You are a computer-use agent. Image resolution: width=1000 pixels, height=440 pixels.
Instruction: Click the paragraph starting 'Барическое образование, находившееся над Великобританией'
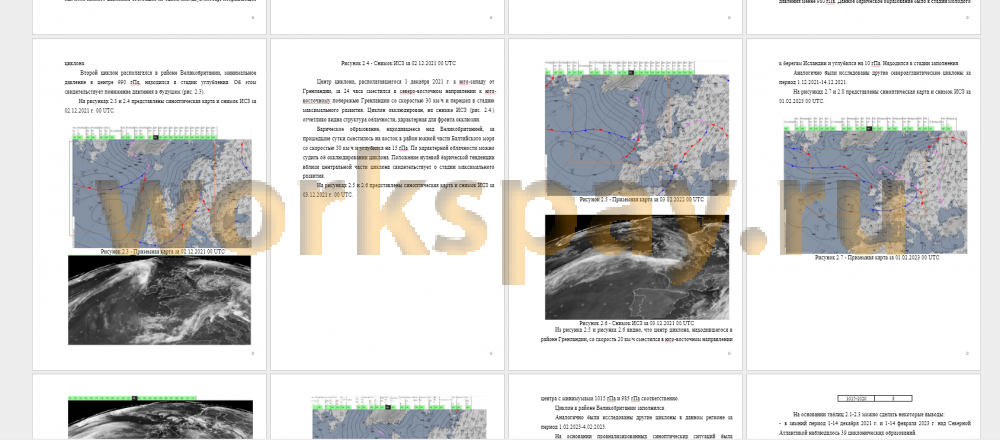399,152
